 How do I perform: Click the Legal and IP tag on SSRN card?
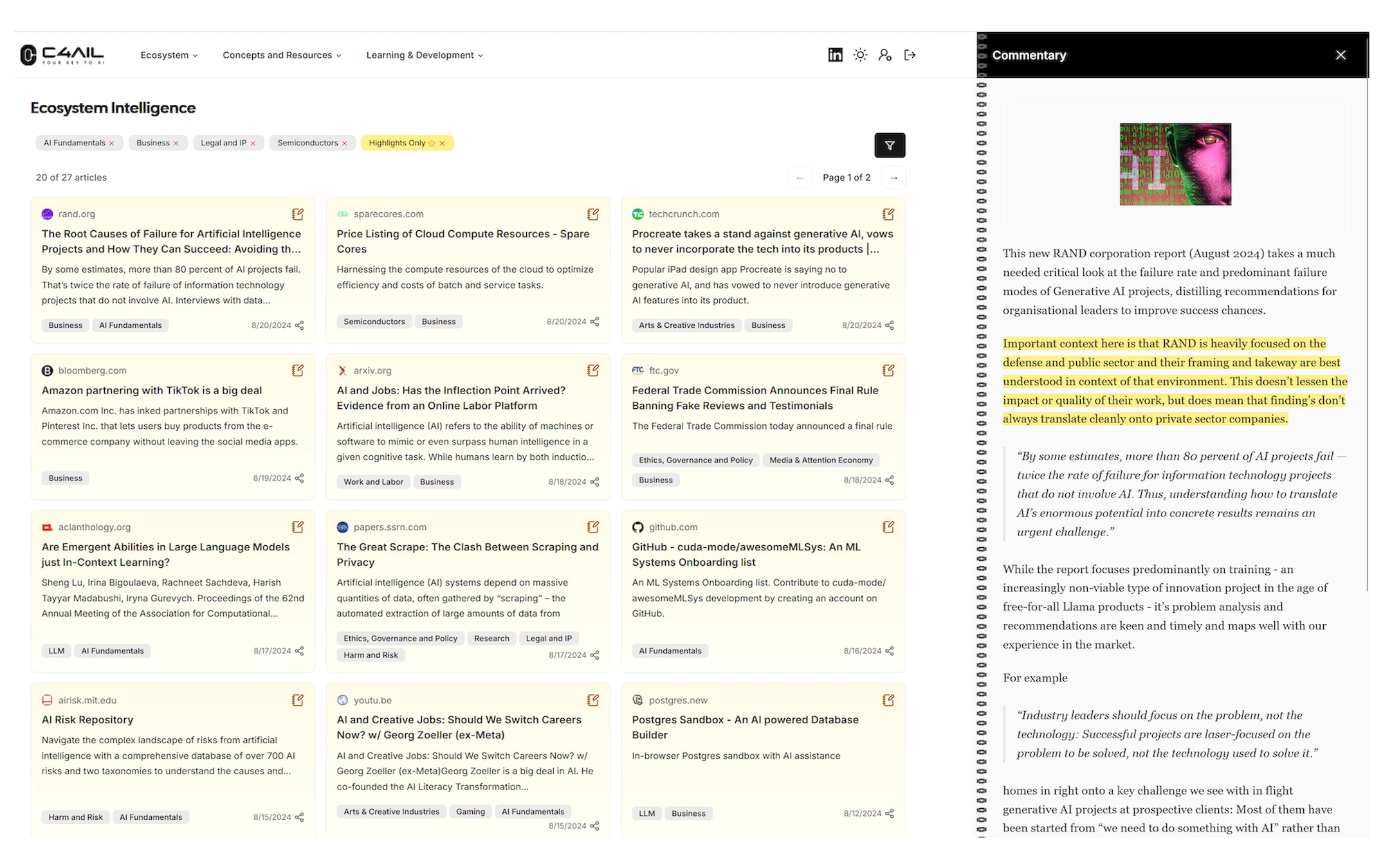point(549,638)
